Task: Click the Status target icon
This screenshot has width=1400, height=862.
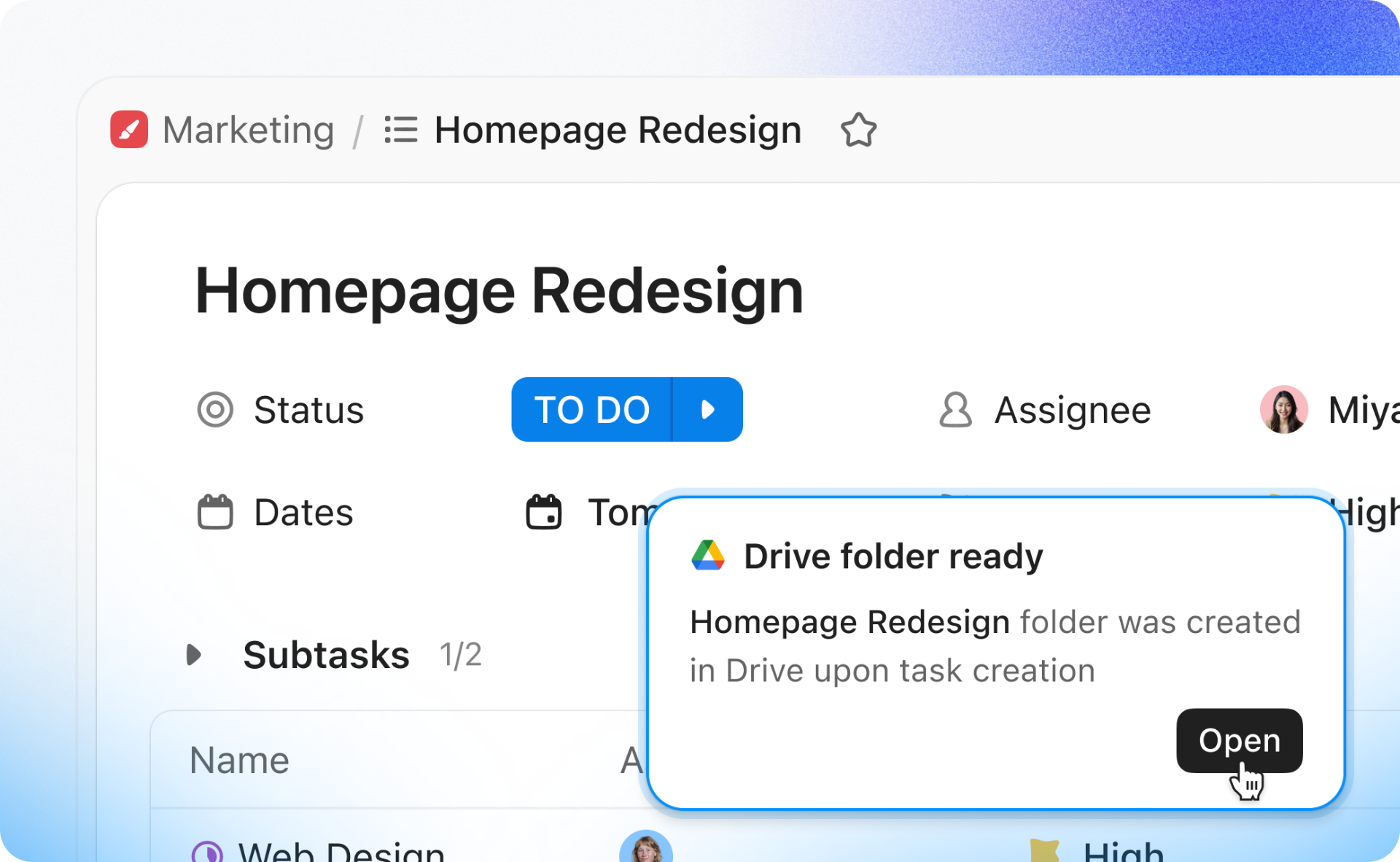Action: [x=215, y=410]
